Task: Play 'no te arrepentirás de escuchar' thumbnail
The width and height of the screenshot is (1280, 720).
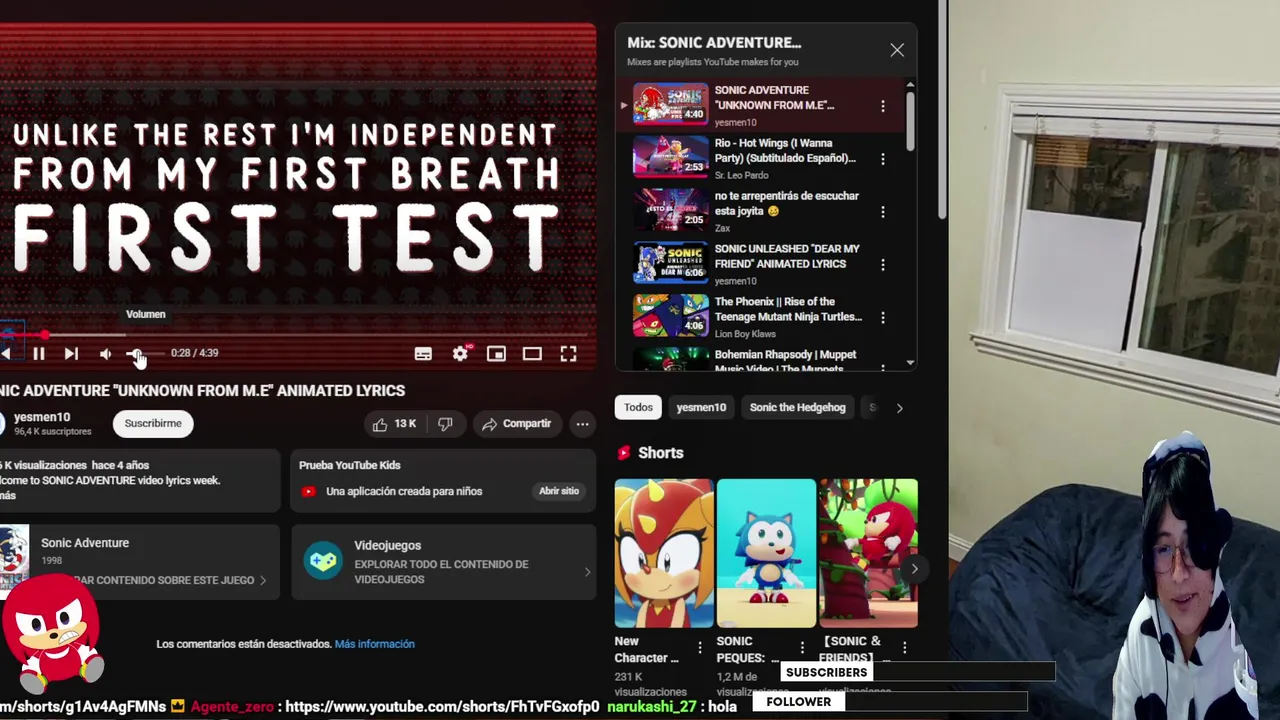Action: click(x=670, y=209)
